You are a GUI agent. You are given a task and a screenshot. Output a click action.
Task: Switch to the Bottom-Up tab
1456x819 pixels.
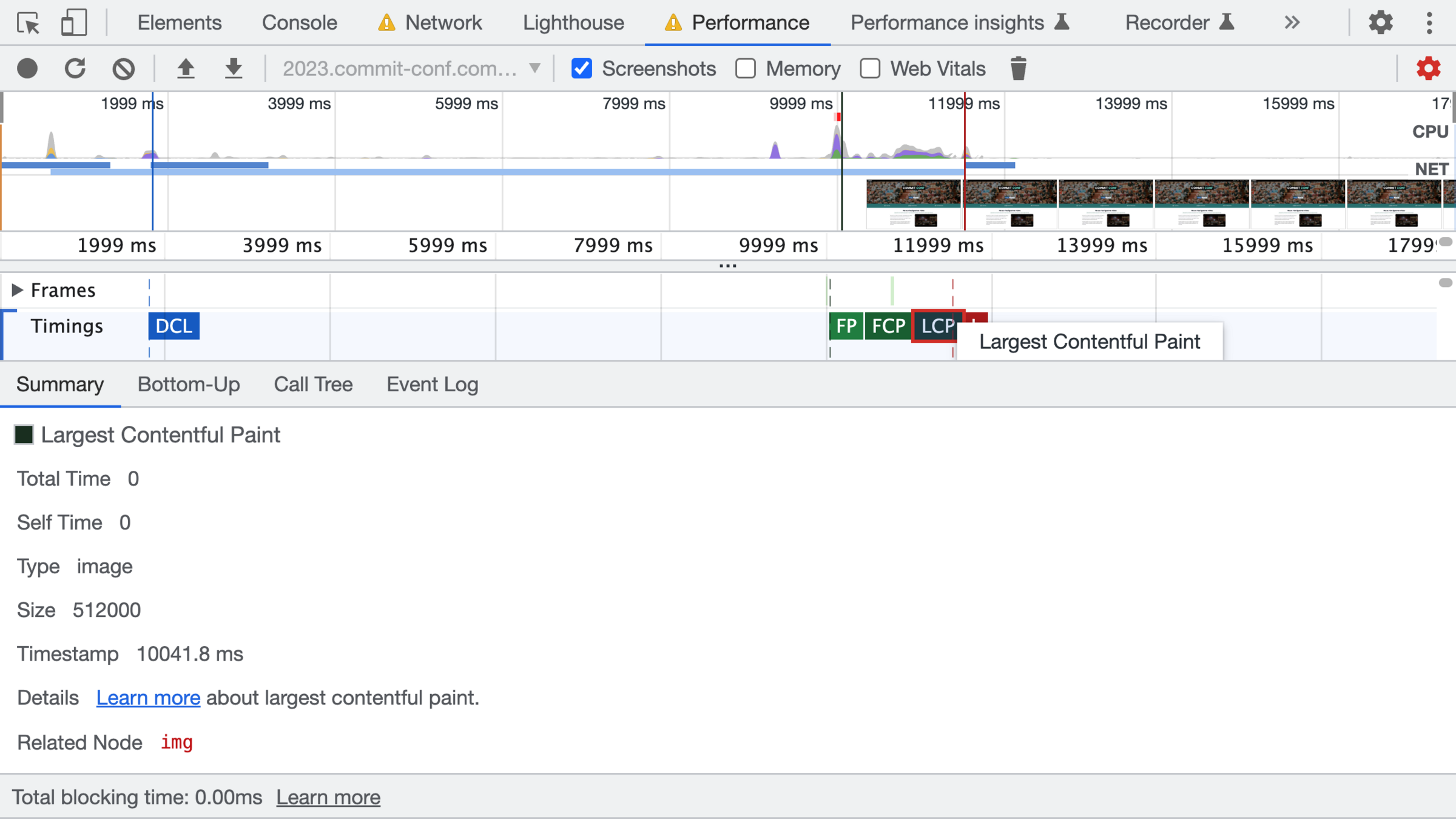point(189,385)
